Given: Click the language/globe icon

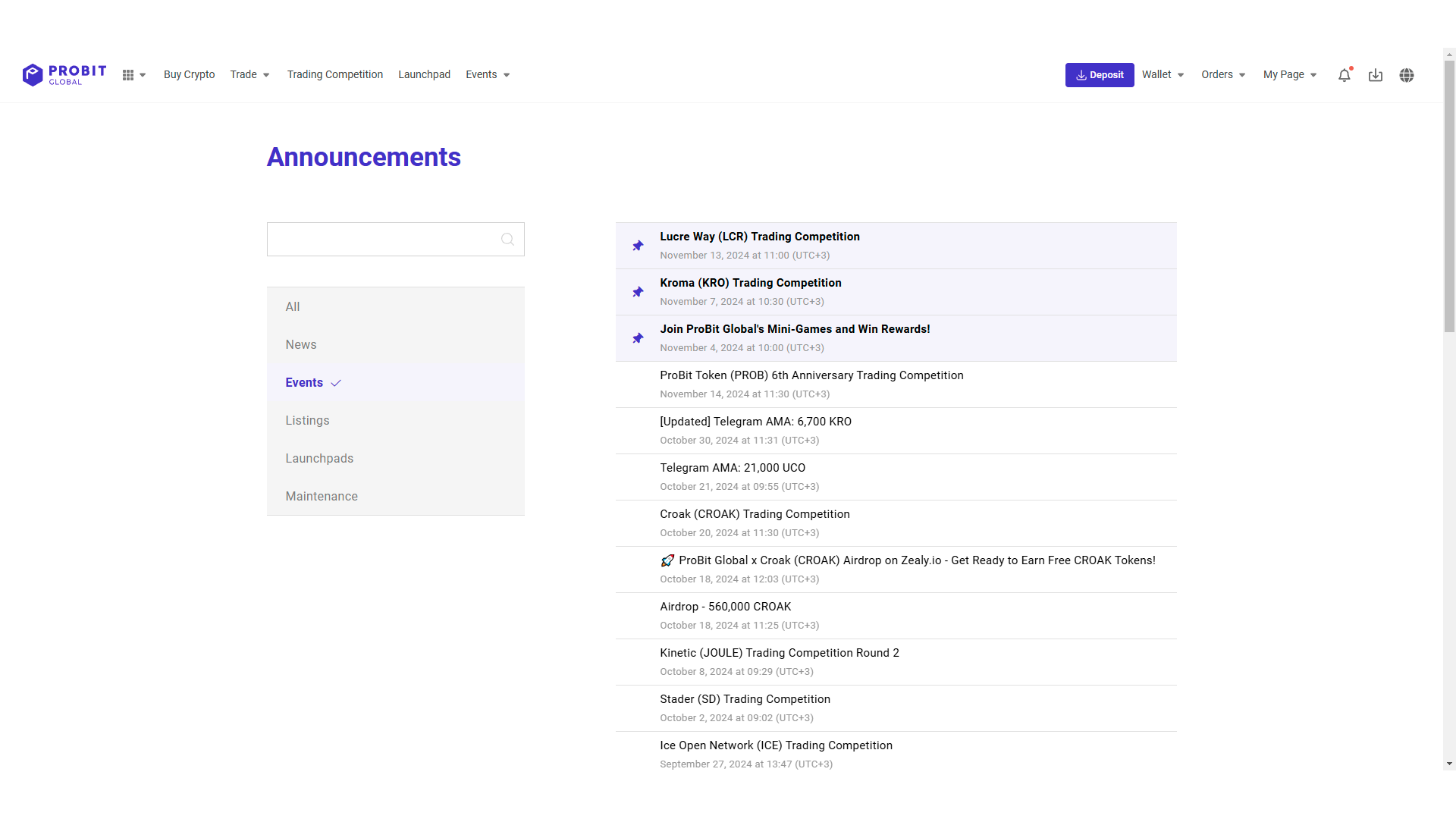Looking at the screenshot, I should point(1407,75).
